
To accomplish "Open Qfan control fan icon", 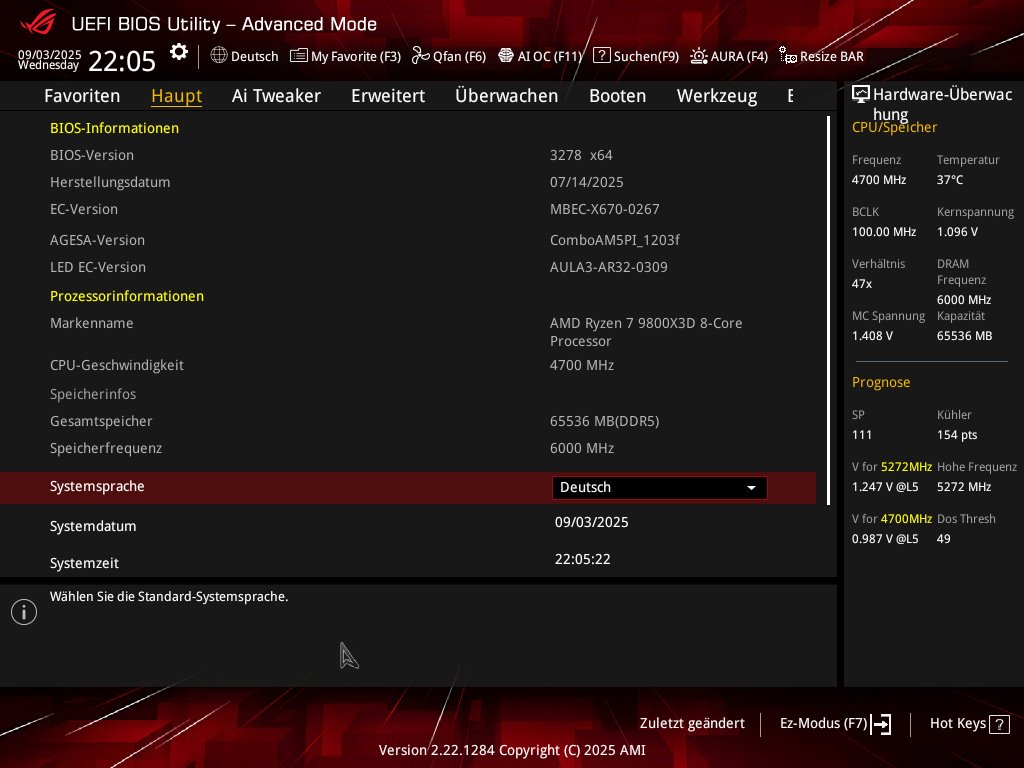I will click(421, 56).
